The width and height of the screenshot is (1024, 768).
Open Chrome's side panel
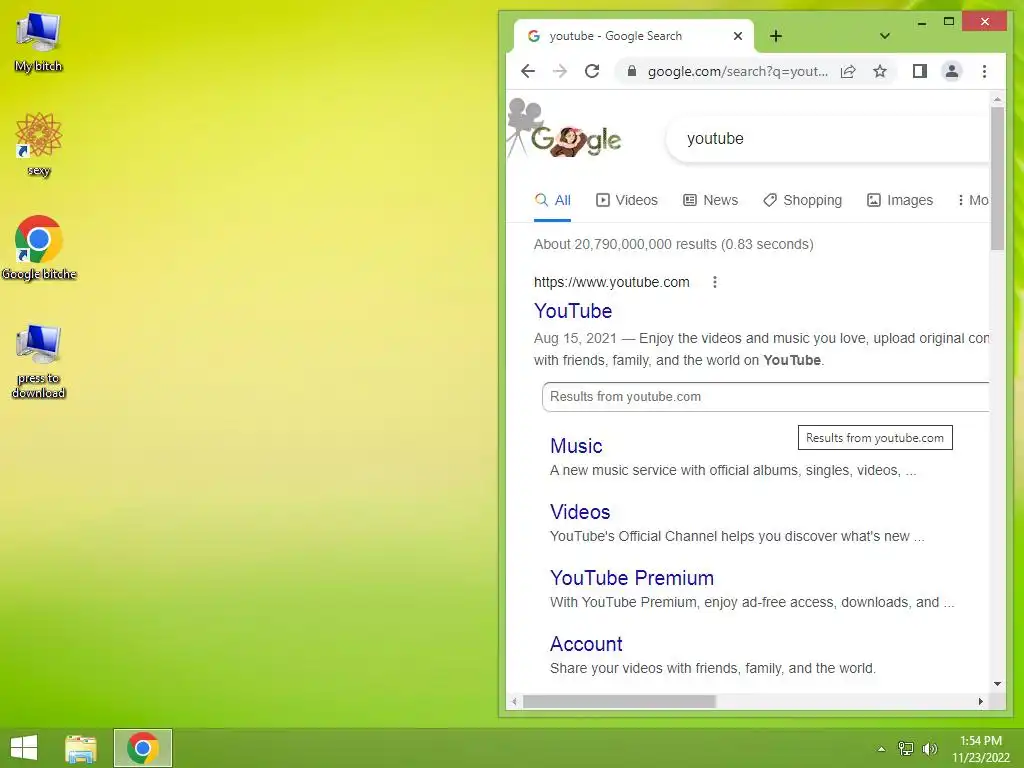[x=920, y=71]
